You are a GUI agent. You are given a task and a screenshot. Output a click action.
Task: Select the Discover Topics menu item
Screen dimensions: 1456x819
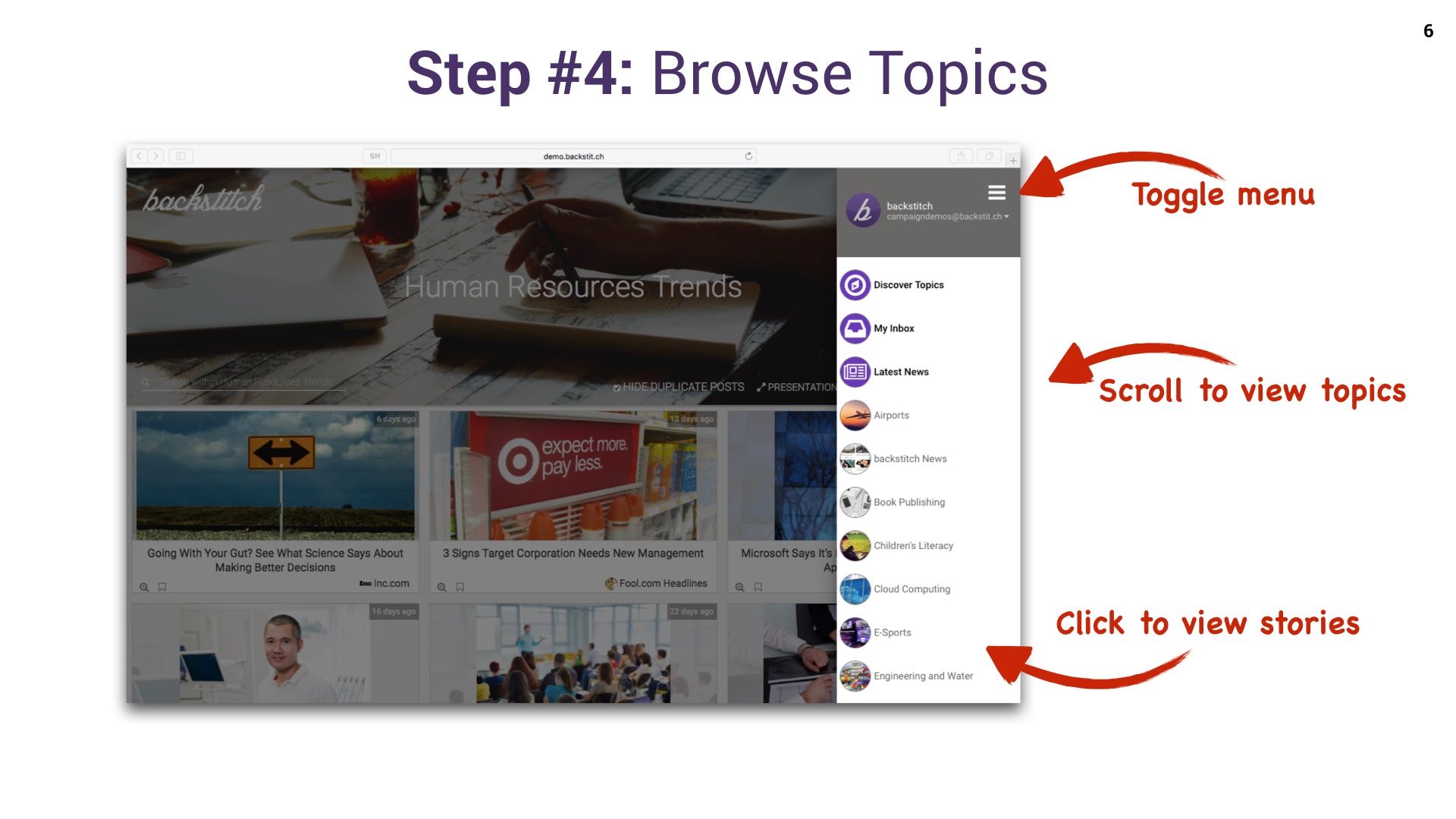[x=907, y=285]
